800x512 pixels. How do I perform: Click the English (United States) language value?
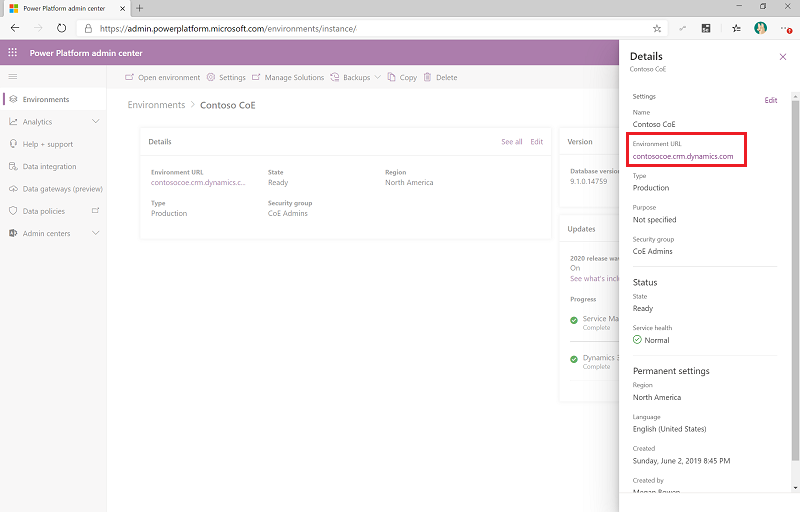(669, 429)
